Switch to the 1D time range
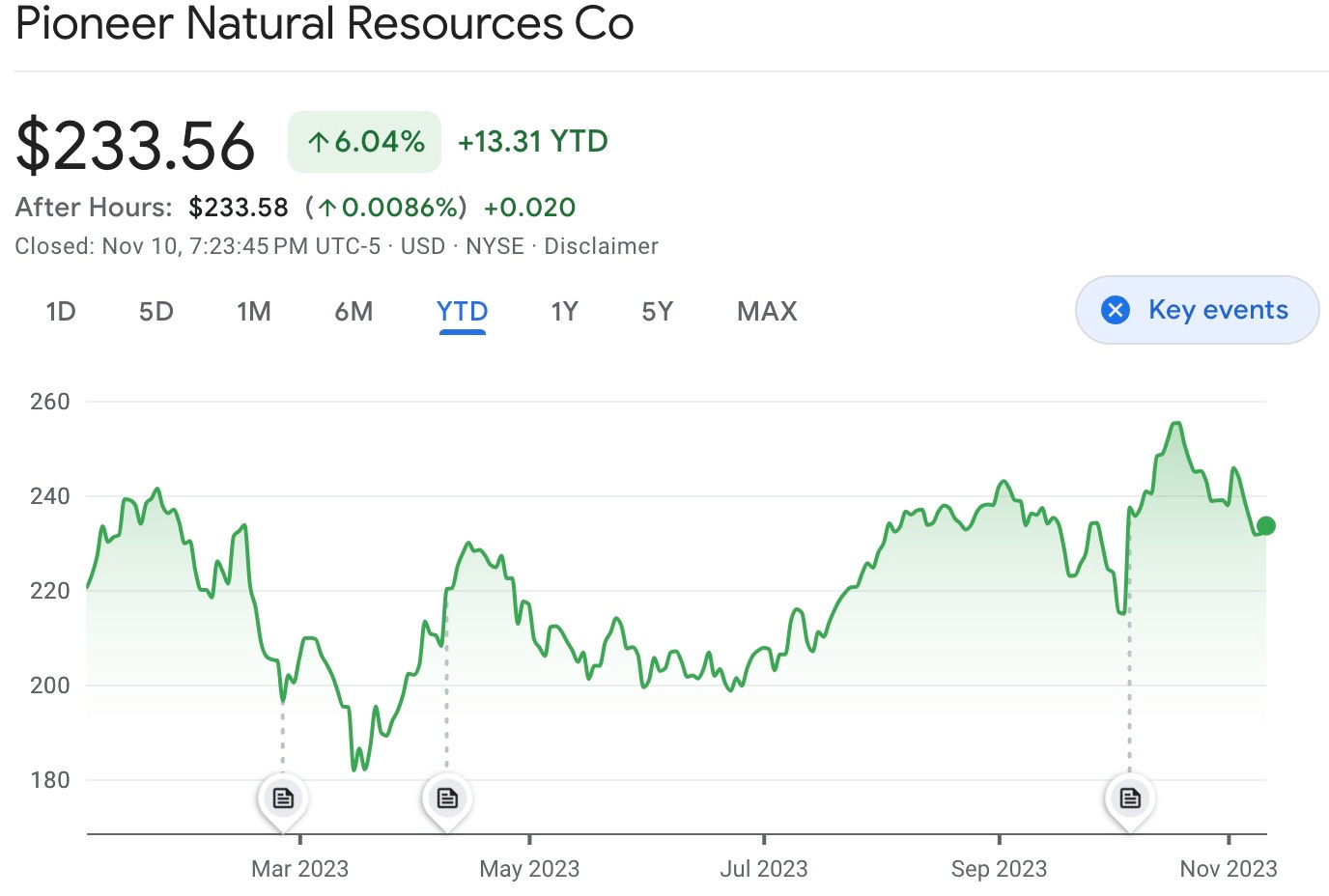The height and width of the screenshot is (896, 1329). coord(61,312)
